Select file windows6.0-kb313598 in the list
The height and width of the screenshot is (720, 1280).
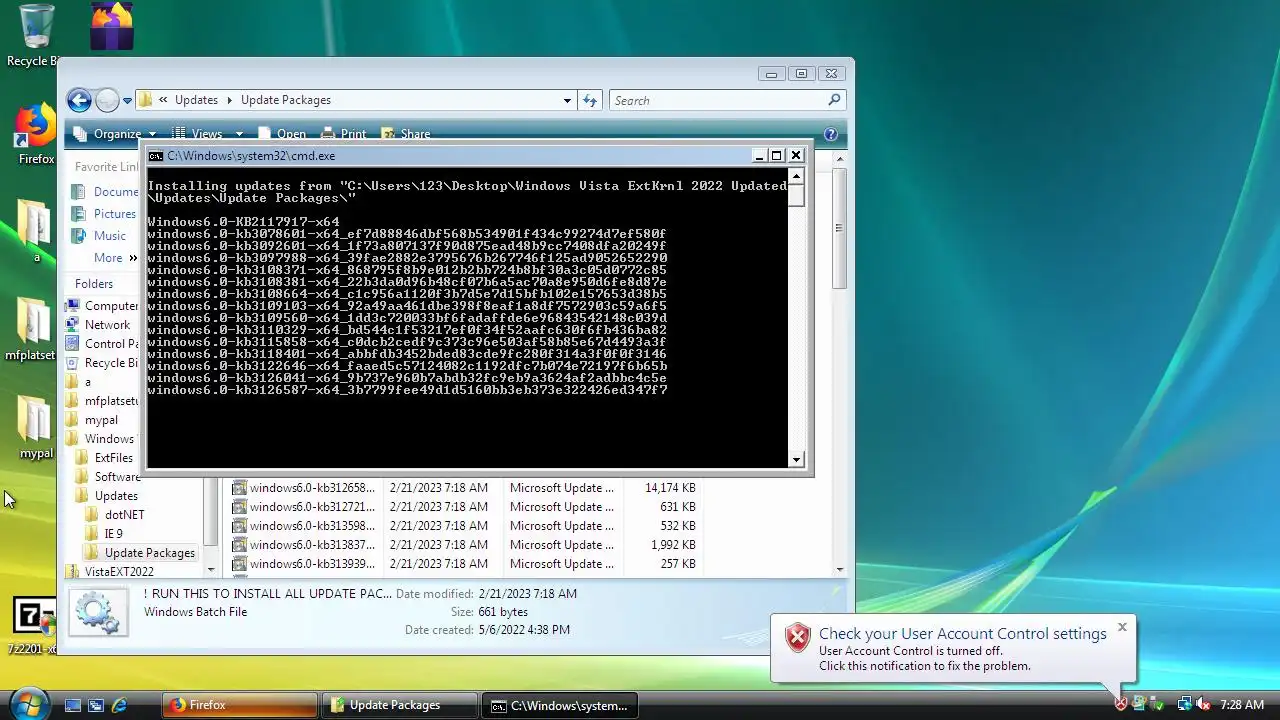pyautogui.click(x=304, y=526)
